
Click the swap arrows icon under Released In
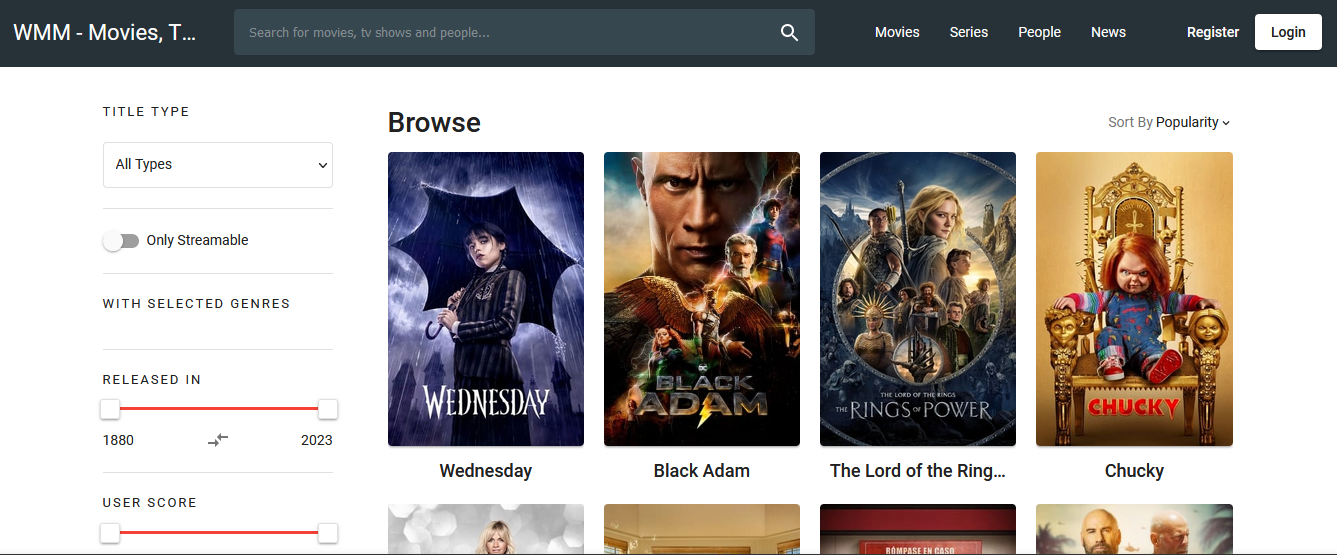pyautogui.click(x=218, y=440)
